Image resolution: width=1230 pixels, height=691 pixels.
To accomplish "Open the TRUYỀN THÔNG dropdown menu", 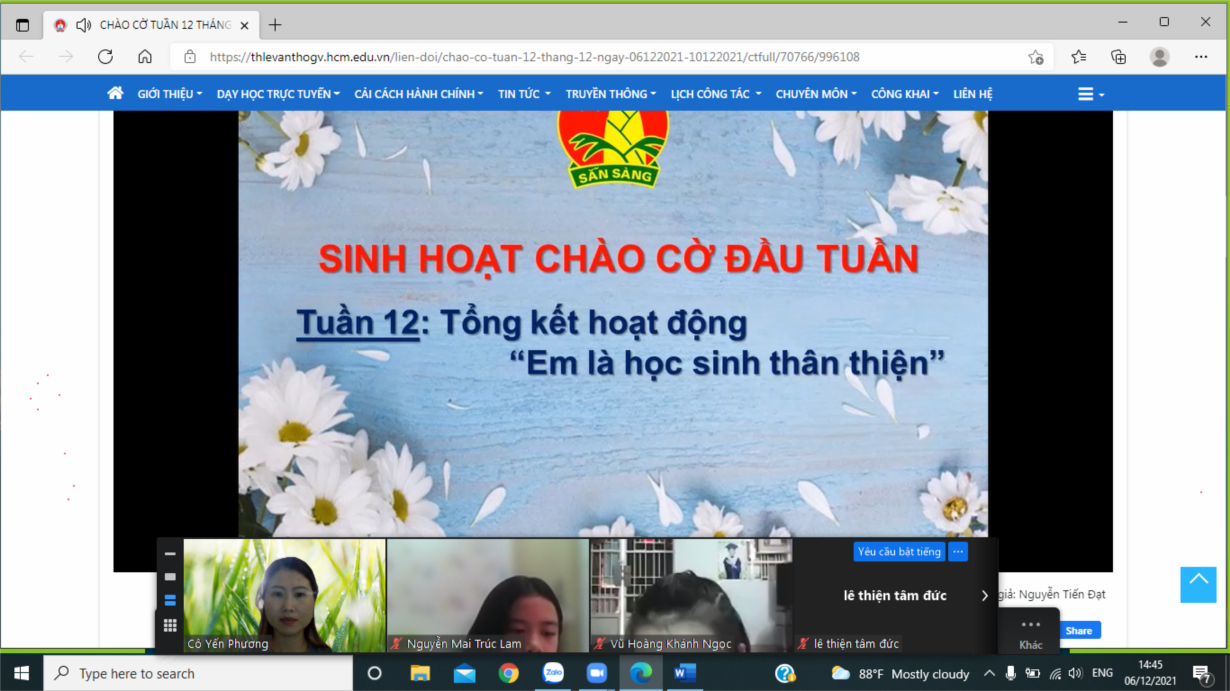I will [x=610, y=94].
